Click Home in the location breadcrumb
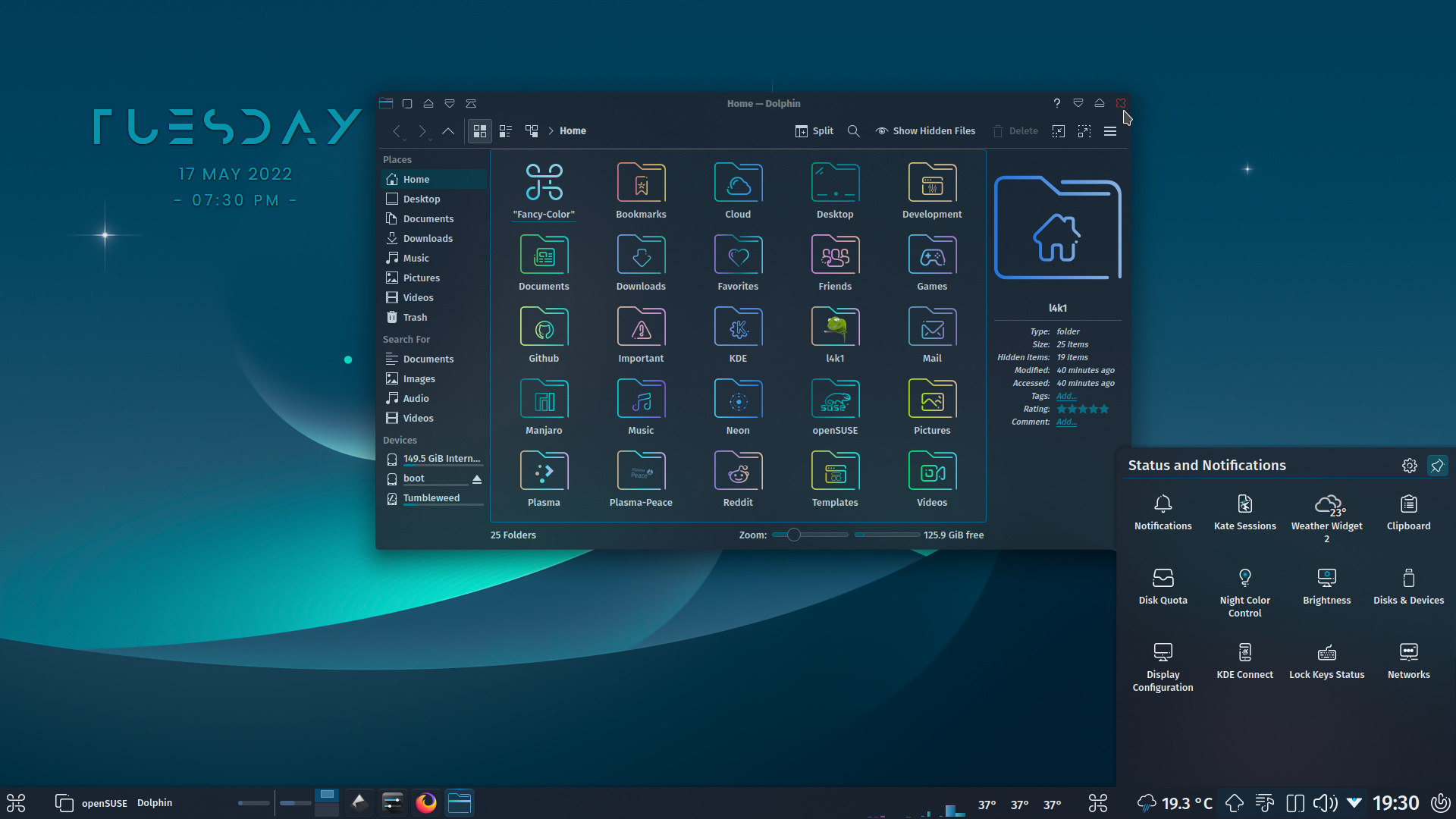The width and height of the screenshot is (1456, 819). 573,131
